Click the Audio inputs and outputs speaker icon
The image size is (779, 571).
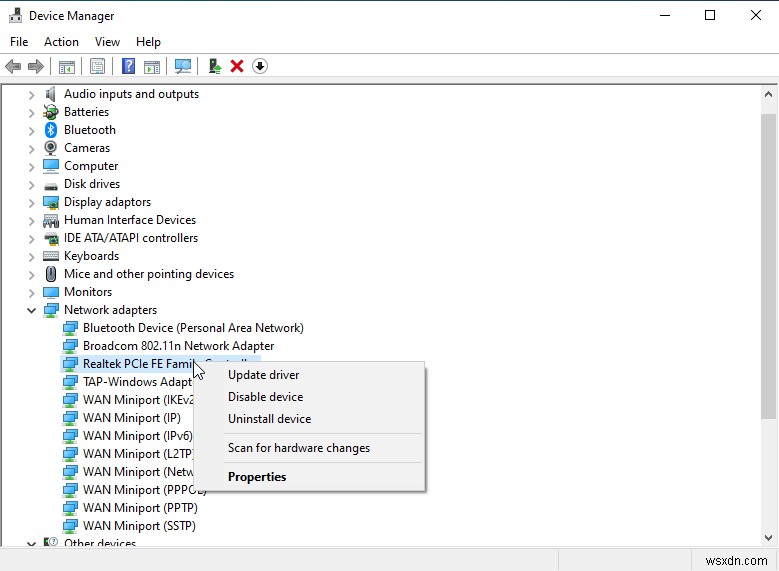51,94
